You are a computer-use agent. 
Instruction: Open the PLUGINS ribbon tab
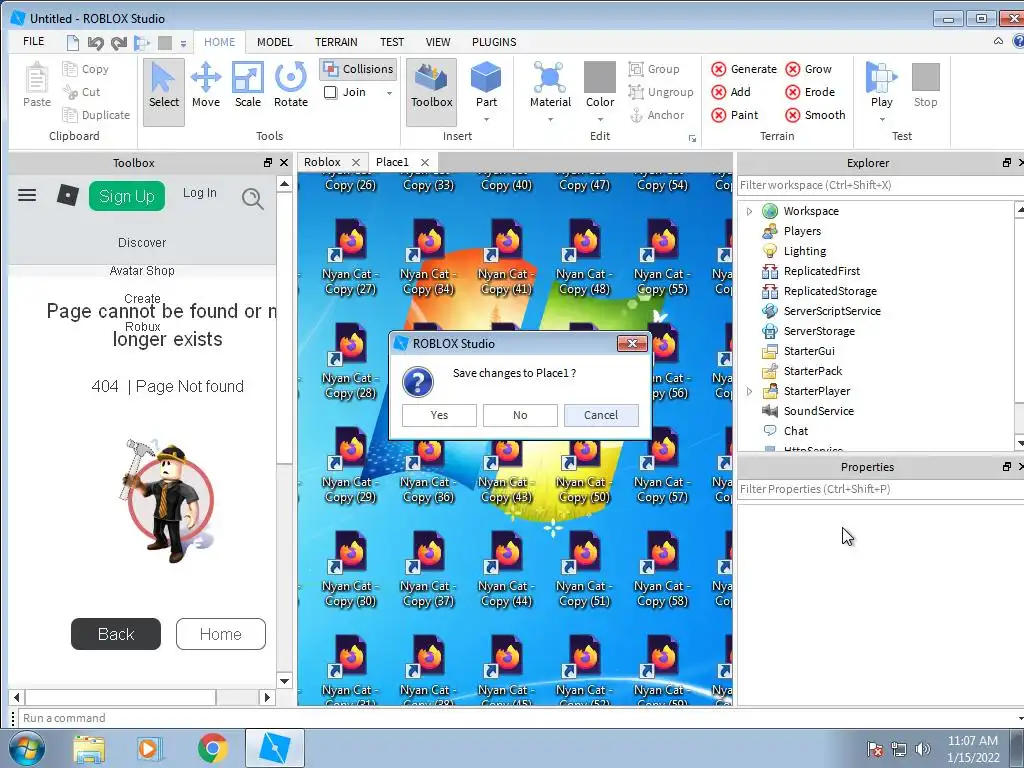[494, 42]
